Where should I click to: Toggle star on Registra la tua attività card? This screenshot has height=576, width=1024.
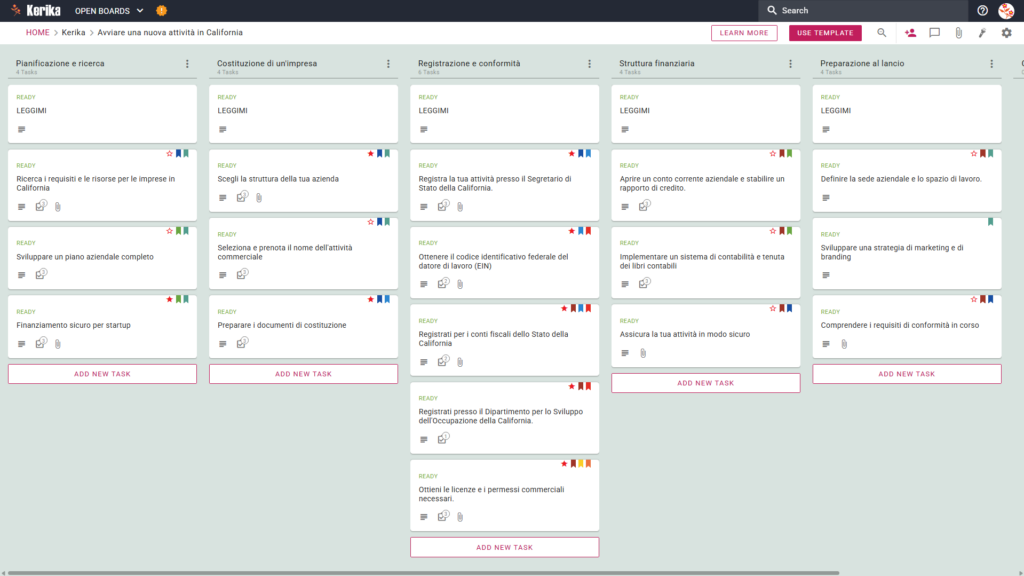[571, 153]
